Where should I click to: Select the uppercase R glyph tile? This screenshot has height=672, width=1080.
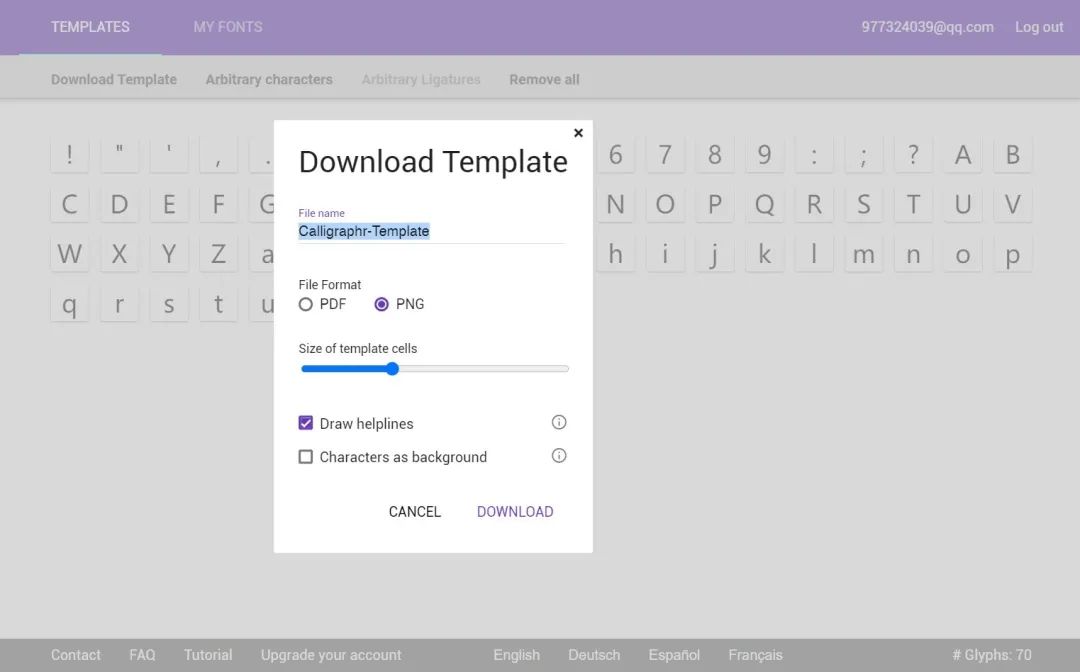tap(814, 204)
